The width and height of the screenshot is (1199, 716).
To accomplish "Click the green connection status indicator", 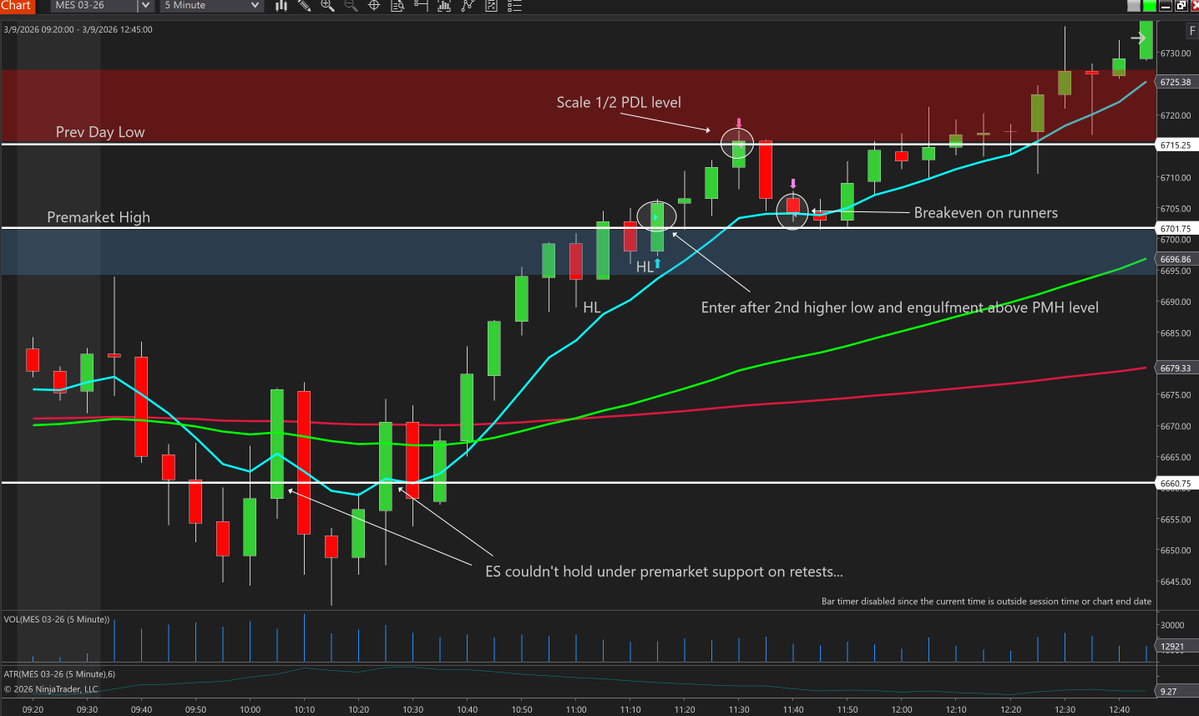I will tap(1149, 5).
